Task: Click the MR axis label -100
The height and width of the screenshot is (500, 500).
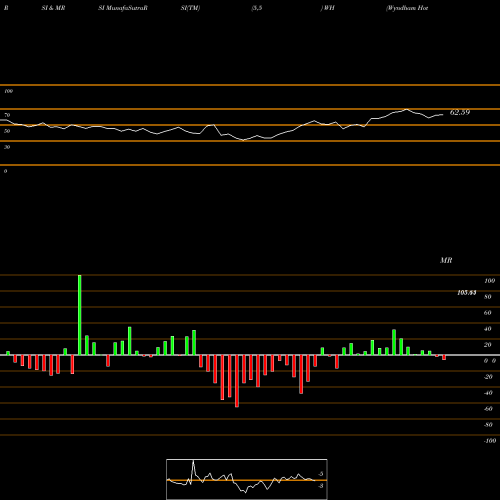Action: click(x=490, y=441)
